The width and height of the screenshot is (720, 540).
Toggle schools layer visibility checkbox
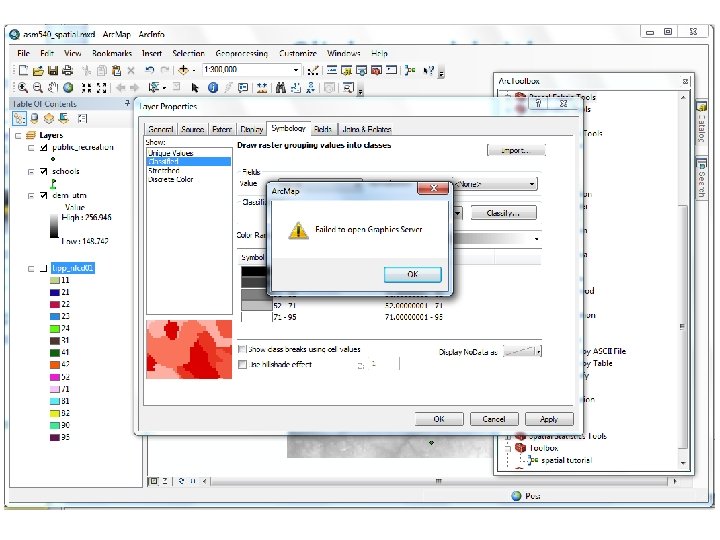click(x=44, y=171)
